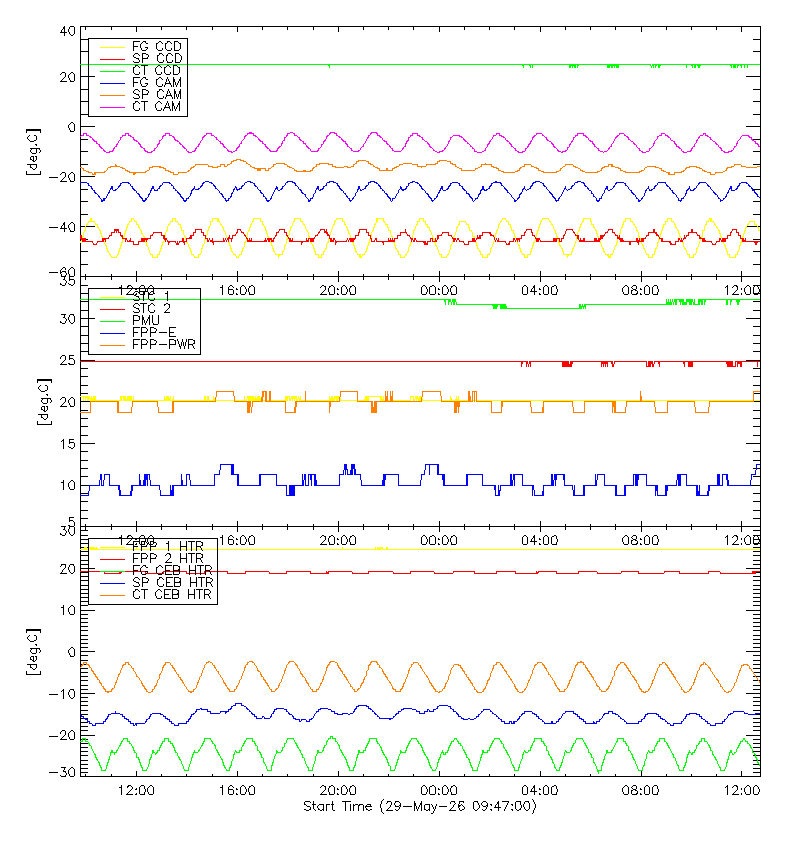Image resolution: width=800 pixels, height=850 pixels.
Task: Click the 16:00 tick label under middle plot
Action: (x=237, y=541)
